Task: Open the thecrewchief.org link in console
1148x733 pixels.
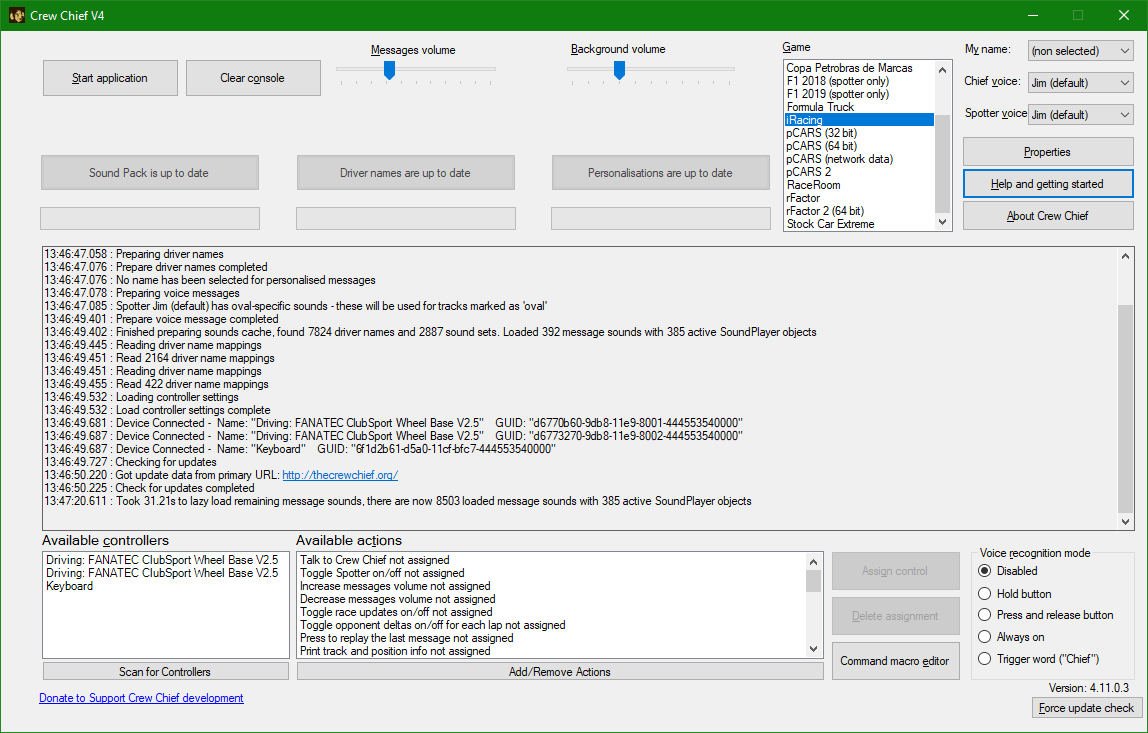Action: pyautogui.click(x=340, y=475)
